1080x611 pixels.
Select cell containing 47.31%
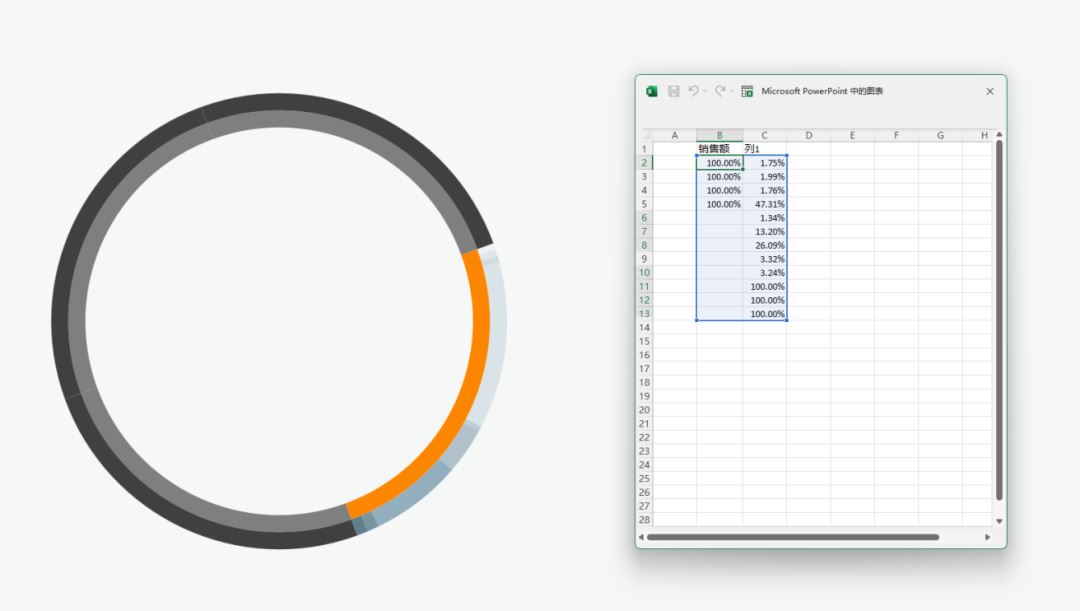tap(765, 204)
